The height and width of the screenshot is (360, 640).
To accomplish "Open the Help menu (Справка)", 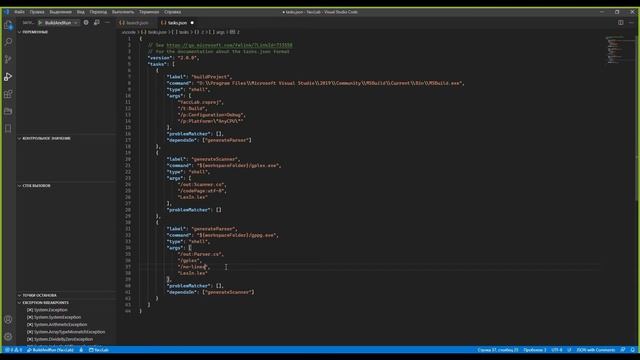I will 173,12.
